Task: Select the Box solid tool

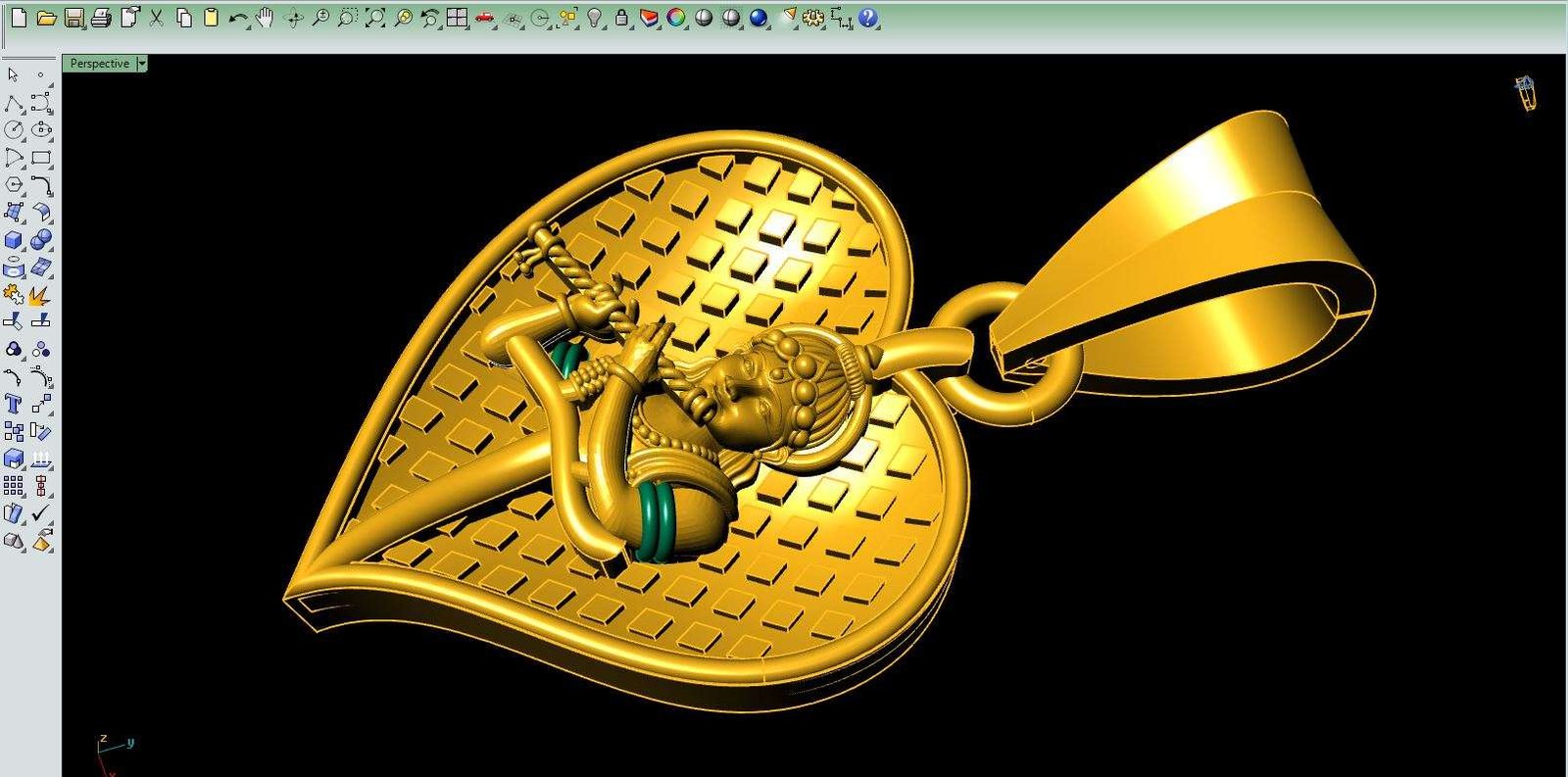Action: (14, 240)
